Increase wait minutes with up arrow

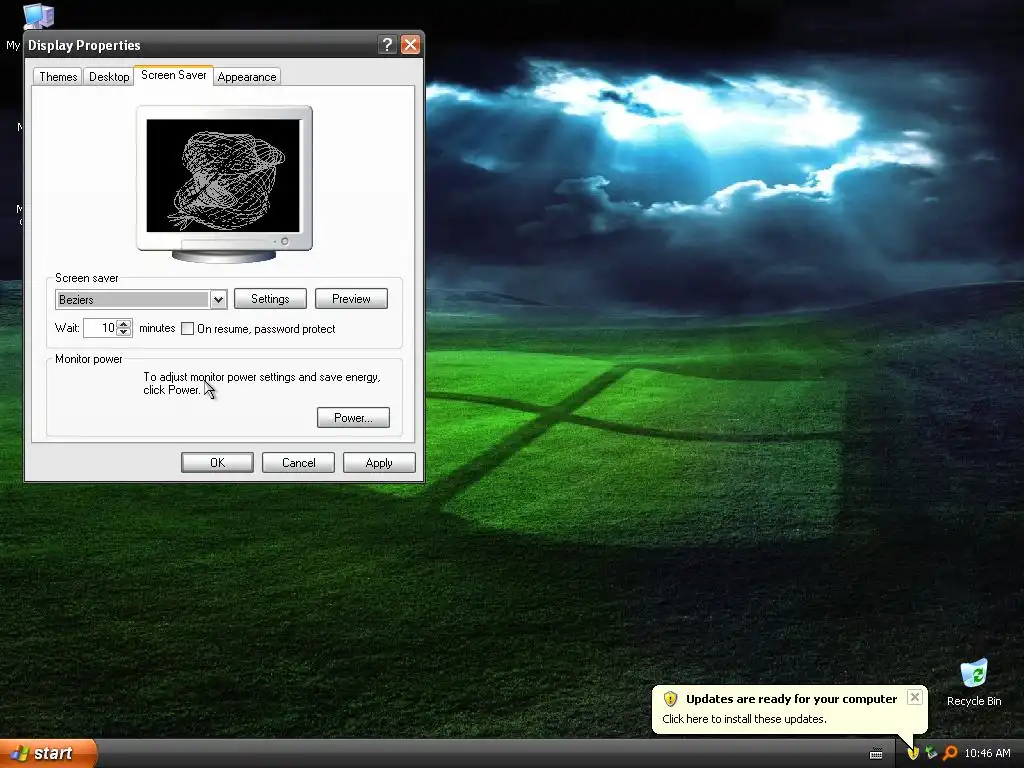124,323
